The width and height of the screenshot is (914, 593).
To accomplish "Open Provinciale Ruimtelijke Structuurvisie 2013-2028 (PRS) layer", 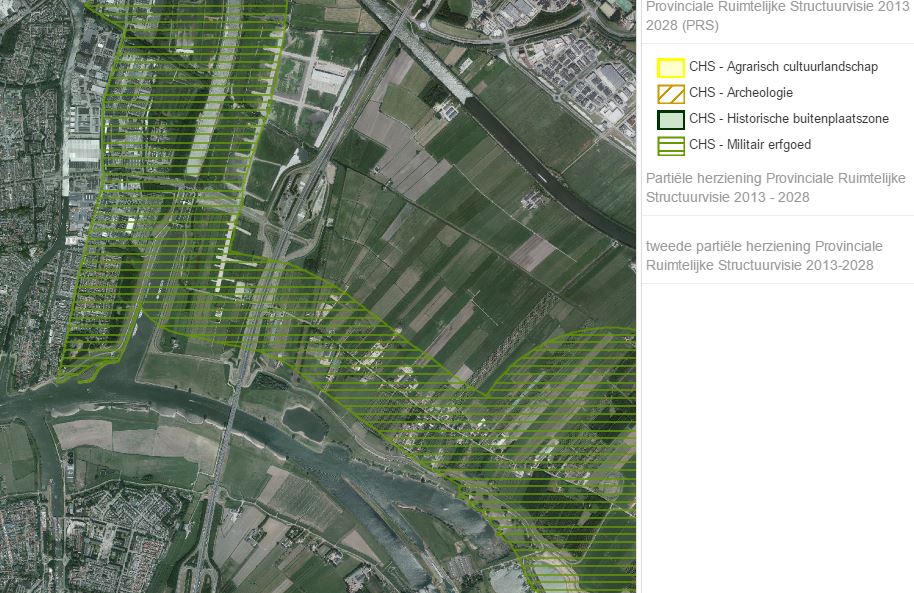I will pyautogui.click(x=777, y=15).
